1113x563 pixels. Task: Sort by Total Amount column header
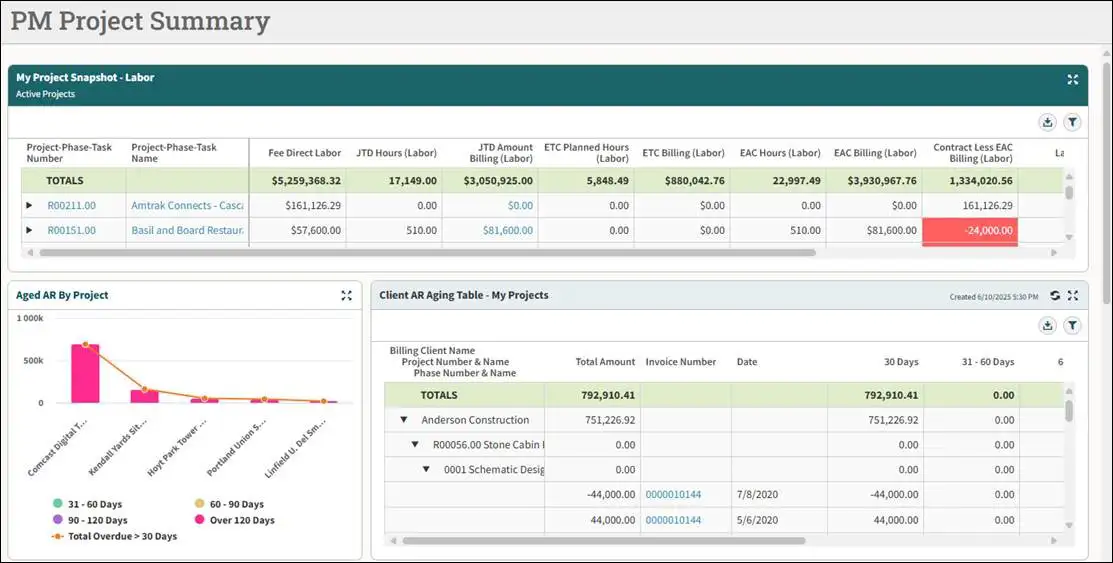point(605,361)
